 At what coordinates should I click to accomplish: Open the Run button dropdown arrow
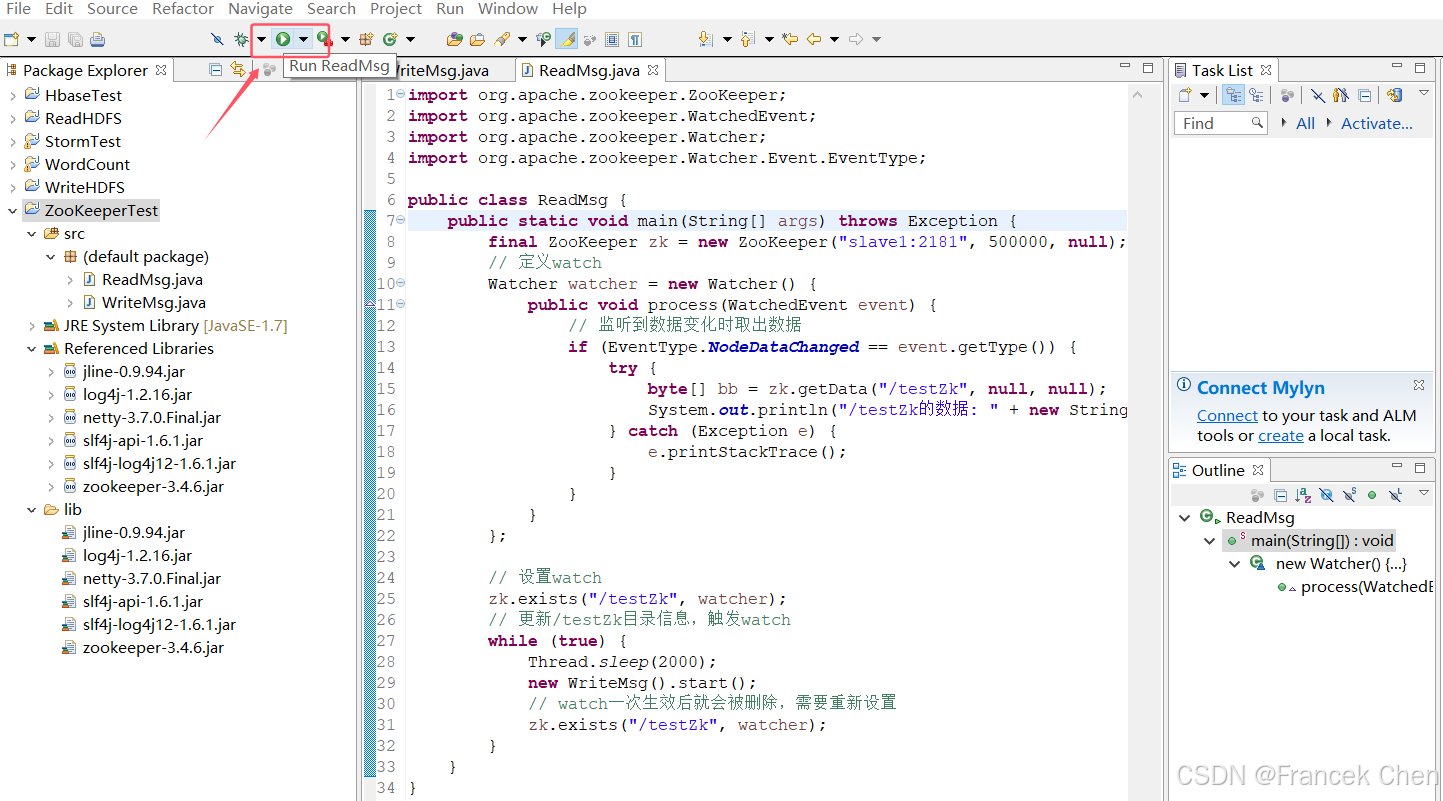point(303,39)
